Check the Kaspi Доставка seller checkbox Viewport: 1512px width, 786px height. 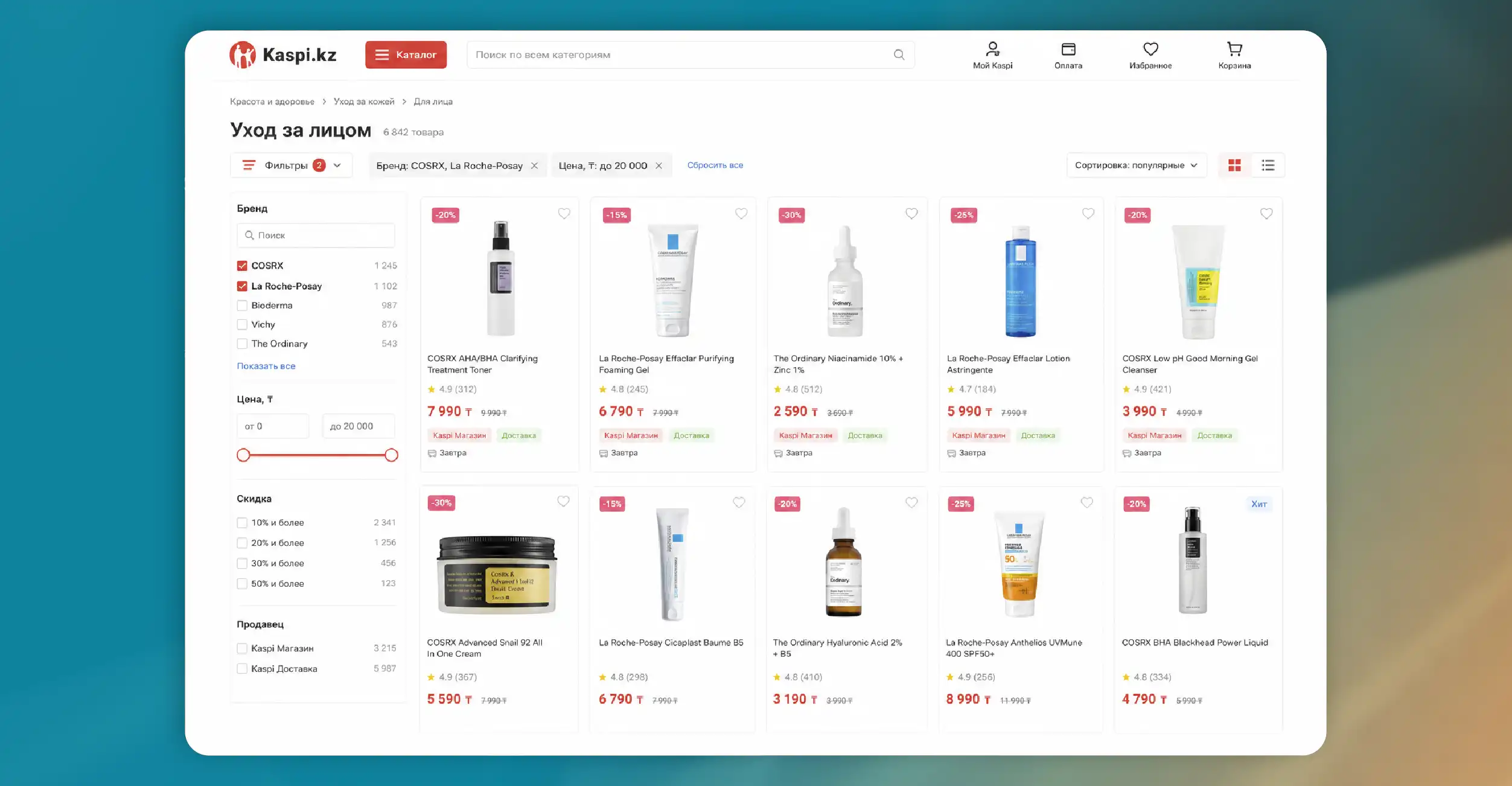pyautogui.click(x=242, y=669)
